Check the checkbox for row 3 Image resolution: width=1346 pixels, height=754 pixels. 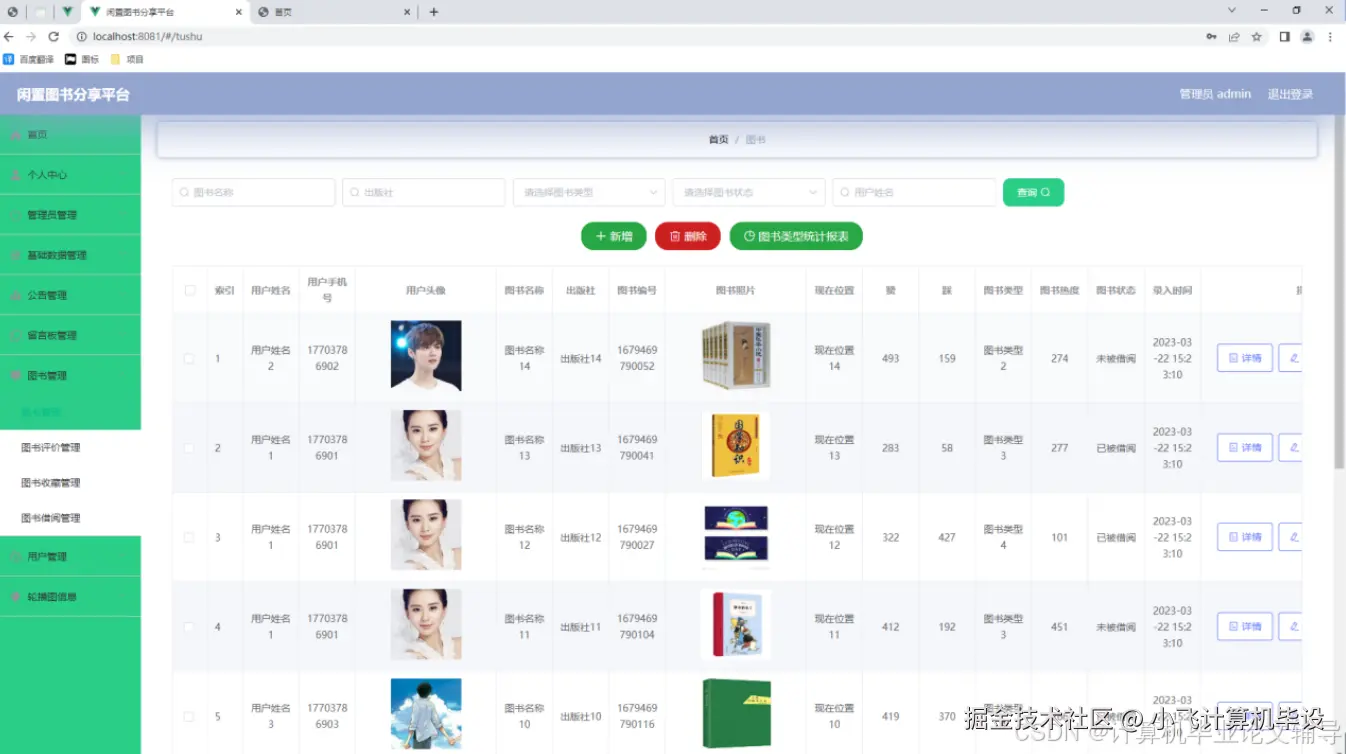[x=189, y=537]
